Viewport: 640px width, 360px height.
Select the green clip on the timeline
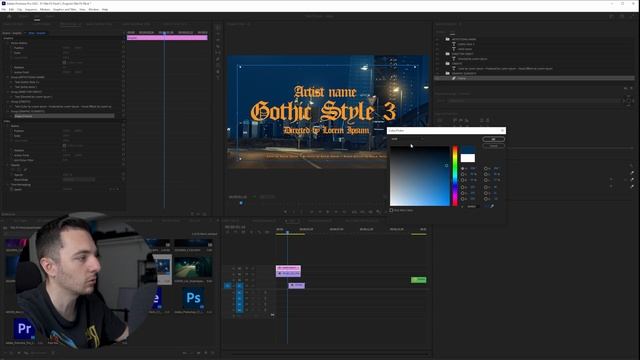click(419, 280)
